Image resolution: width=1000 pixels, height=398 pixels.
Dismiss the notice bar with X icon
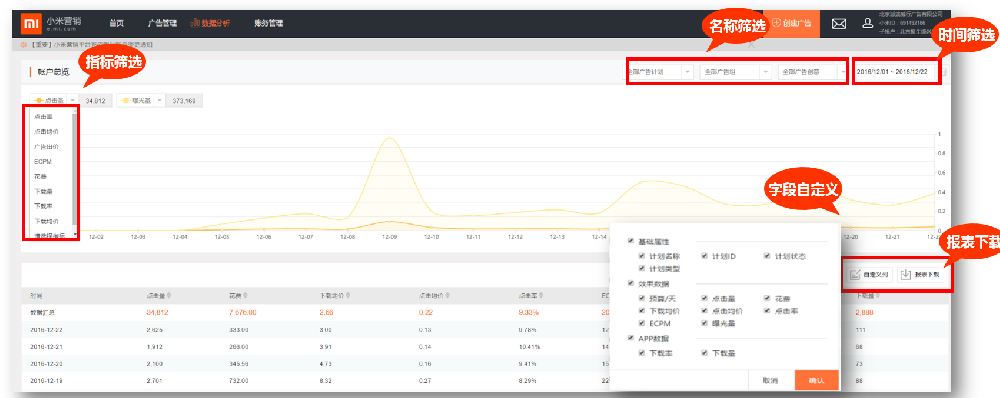click(x=751, y=45)
